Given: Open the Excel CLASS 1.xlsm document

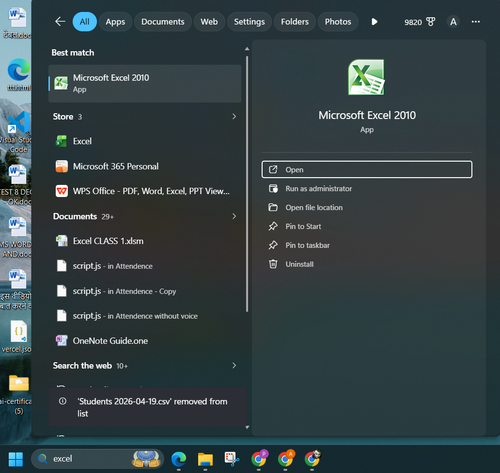Looking at the screenshot, I should 145,241.
